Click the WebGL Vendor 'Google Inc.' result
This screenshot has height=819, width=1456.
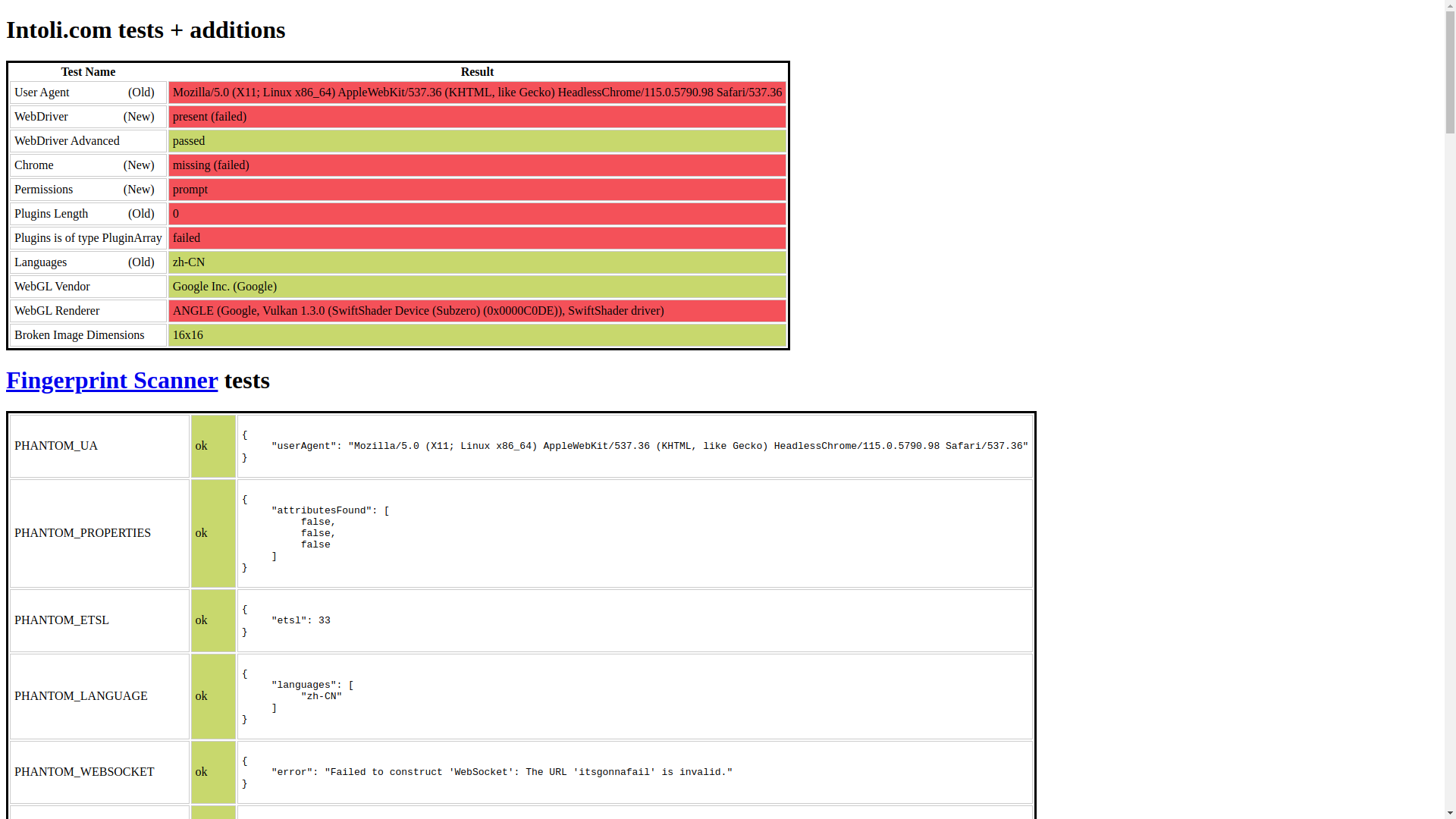click(224, 287)
